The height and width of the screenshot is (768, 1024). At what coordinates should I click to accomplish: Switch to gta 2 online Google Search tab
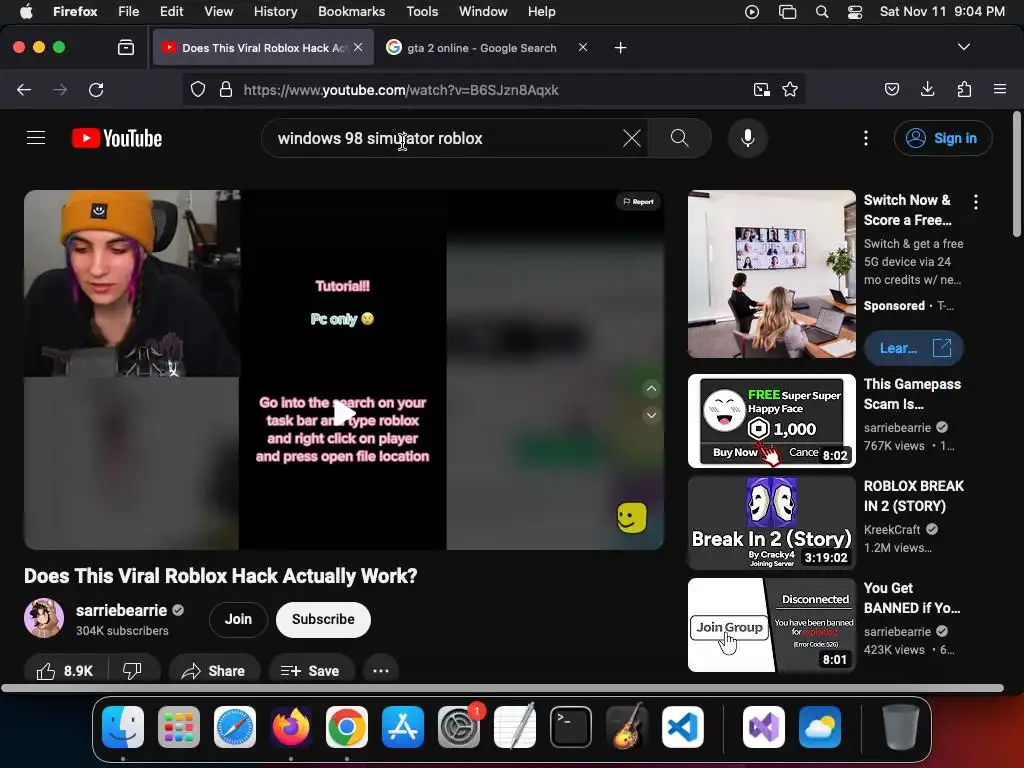click(482, 48)
